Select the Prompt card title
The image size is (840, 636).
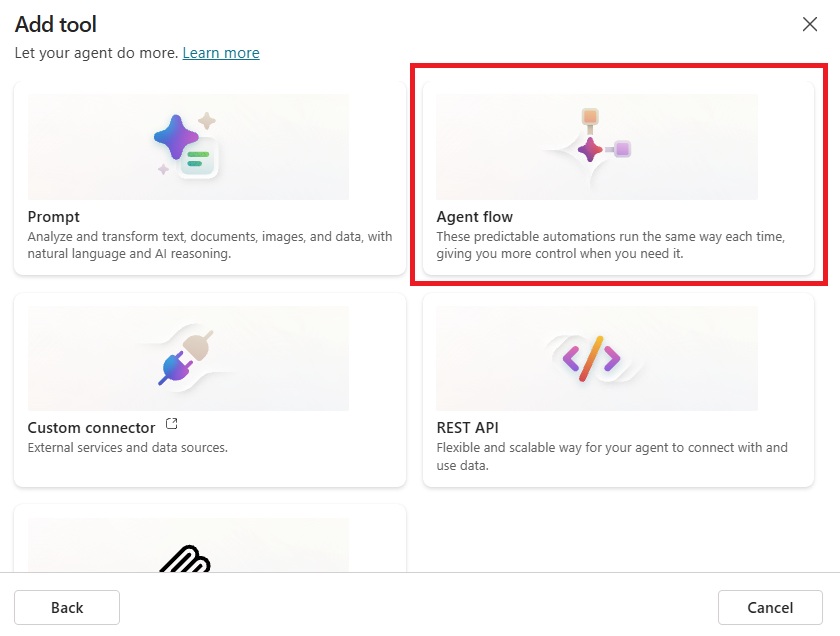(54, 217)
